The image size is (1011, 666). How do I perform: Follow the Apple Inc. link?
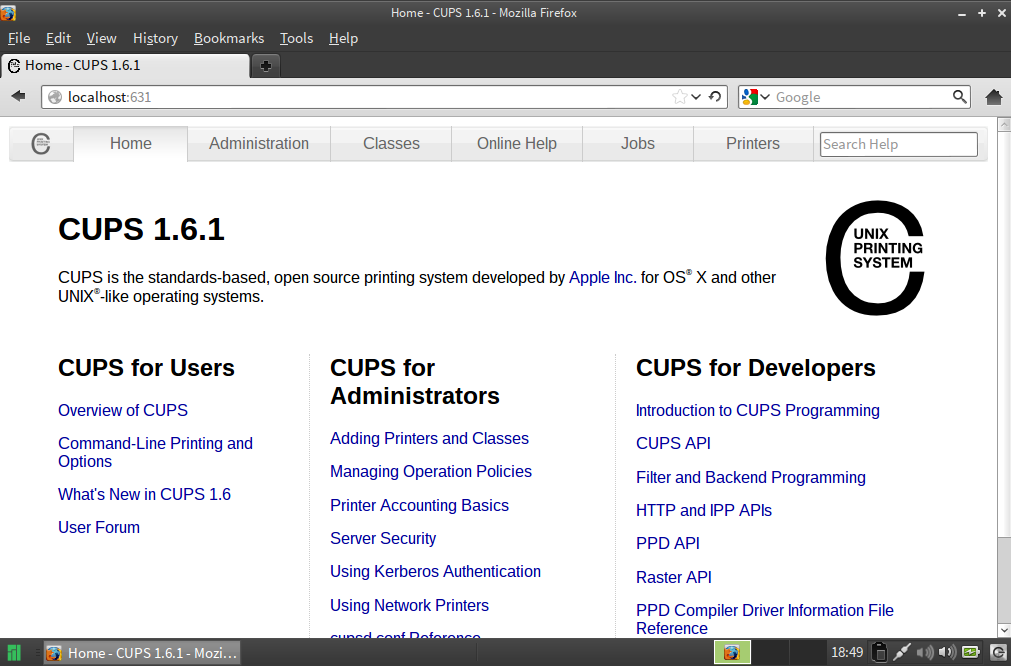click(x=602, y=277)
